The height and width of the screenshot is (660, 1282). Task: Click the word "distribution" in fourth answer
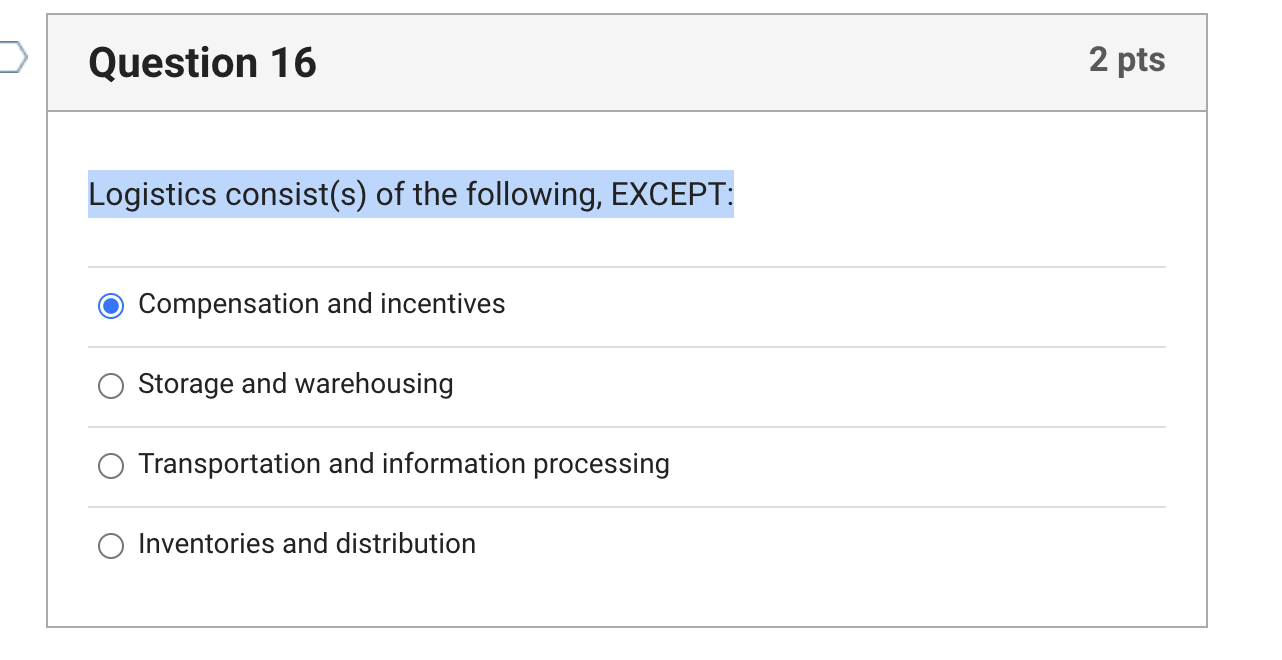(405, 544)
